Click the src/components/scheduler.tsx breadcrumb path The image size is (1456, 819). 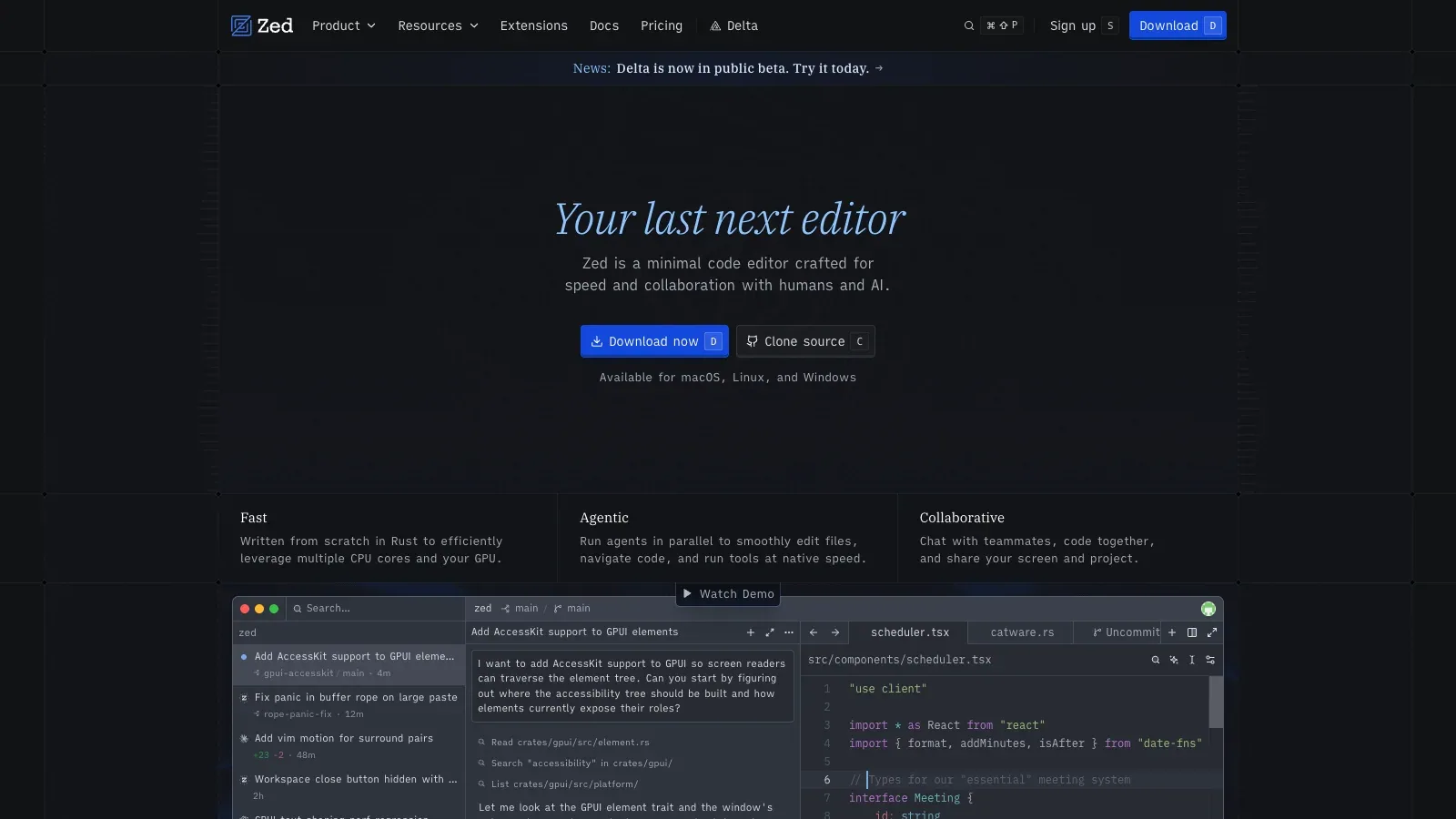pyautogui.click(x=900, y=660)
